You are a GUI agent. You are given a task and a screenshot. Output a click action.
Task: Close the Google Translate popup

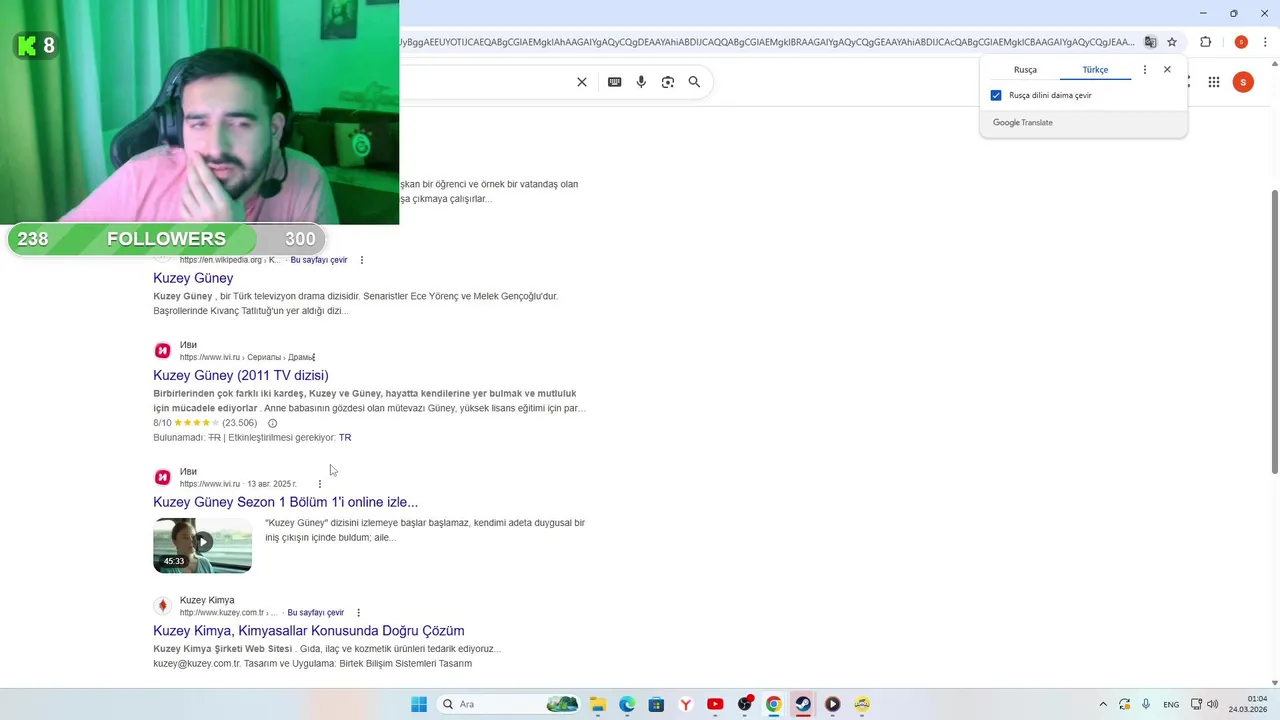coord(1167,70)
